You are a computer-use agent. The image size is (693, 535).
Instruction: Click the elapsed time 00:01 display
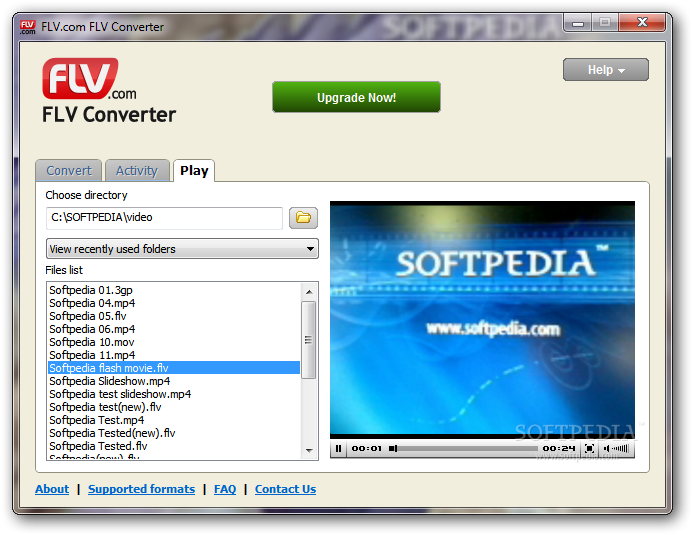366,448
